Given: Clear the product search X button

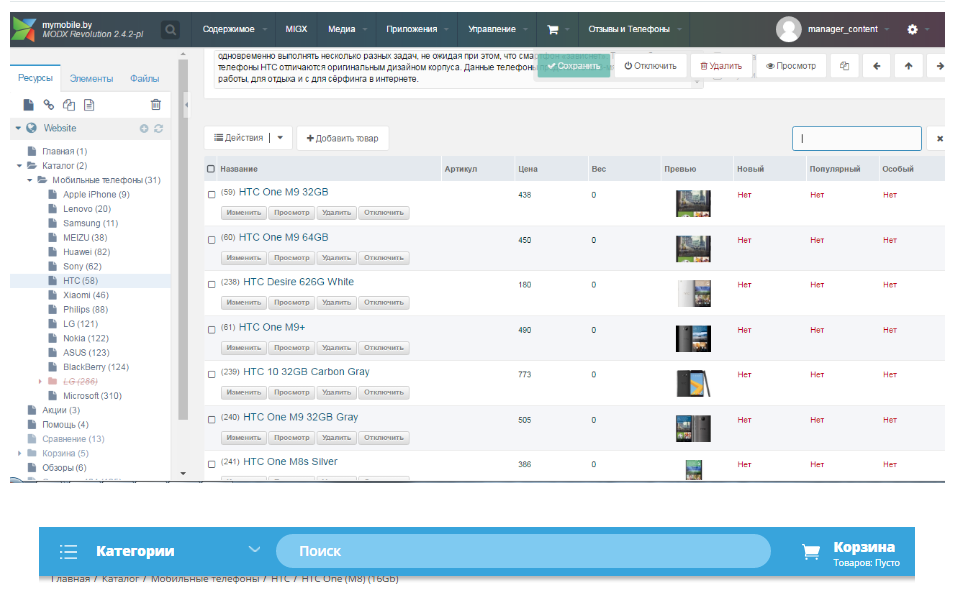Looking at the screenshot, I should (x=939, y=139).
